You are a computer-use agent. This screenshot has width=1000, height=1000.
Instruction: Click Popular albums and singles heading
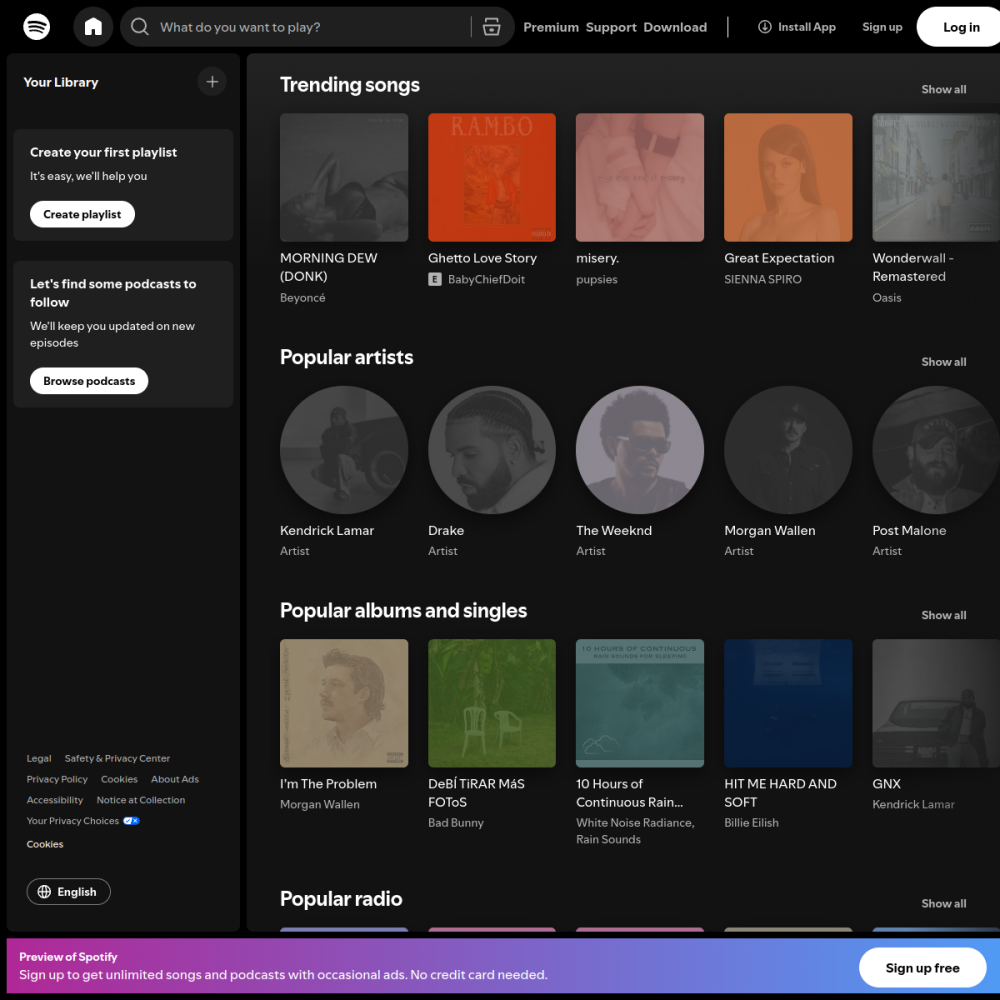click(403, 610)
